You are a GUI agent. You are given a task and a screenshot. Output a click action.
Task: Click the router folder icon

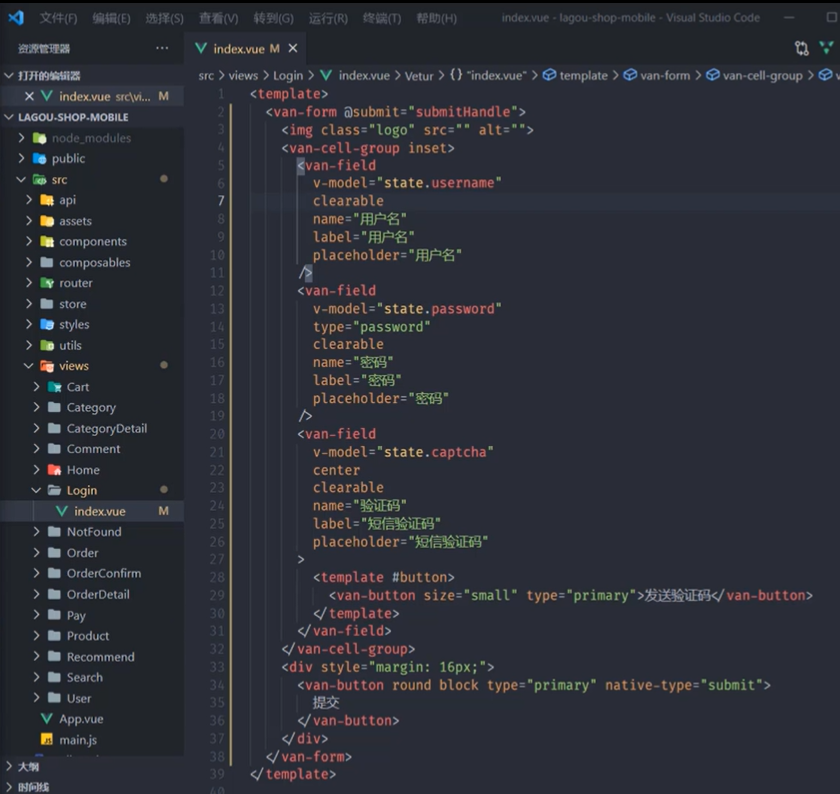click(x=47, y=283)
